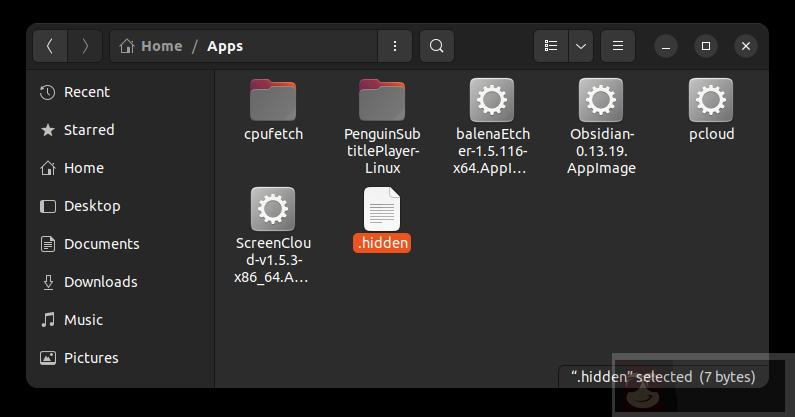795x417 pixels.
Task: Click the back navigation arrow
Action: point(51,46)
